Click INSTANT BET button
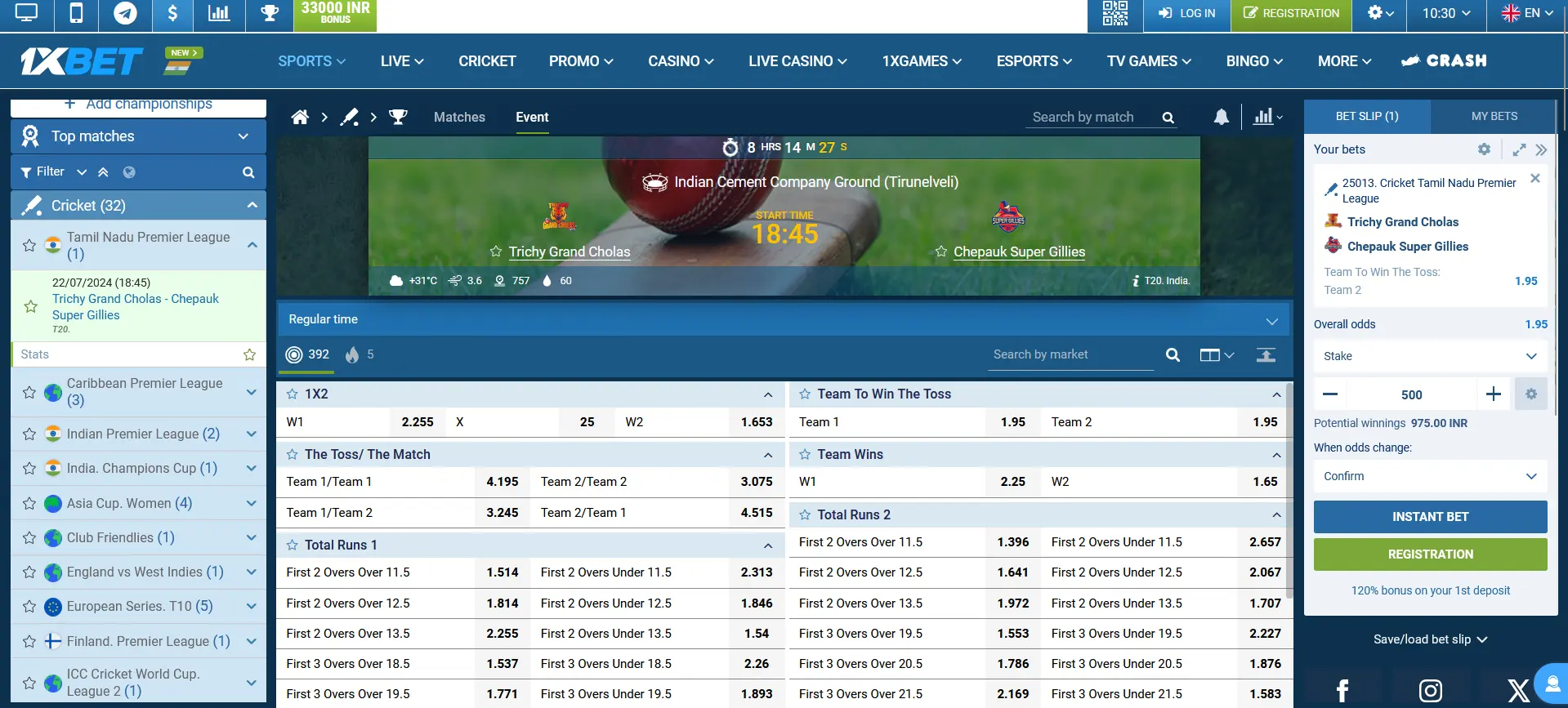Image resolution: width=1568 pixels, height=708 pixels. 1430,517
